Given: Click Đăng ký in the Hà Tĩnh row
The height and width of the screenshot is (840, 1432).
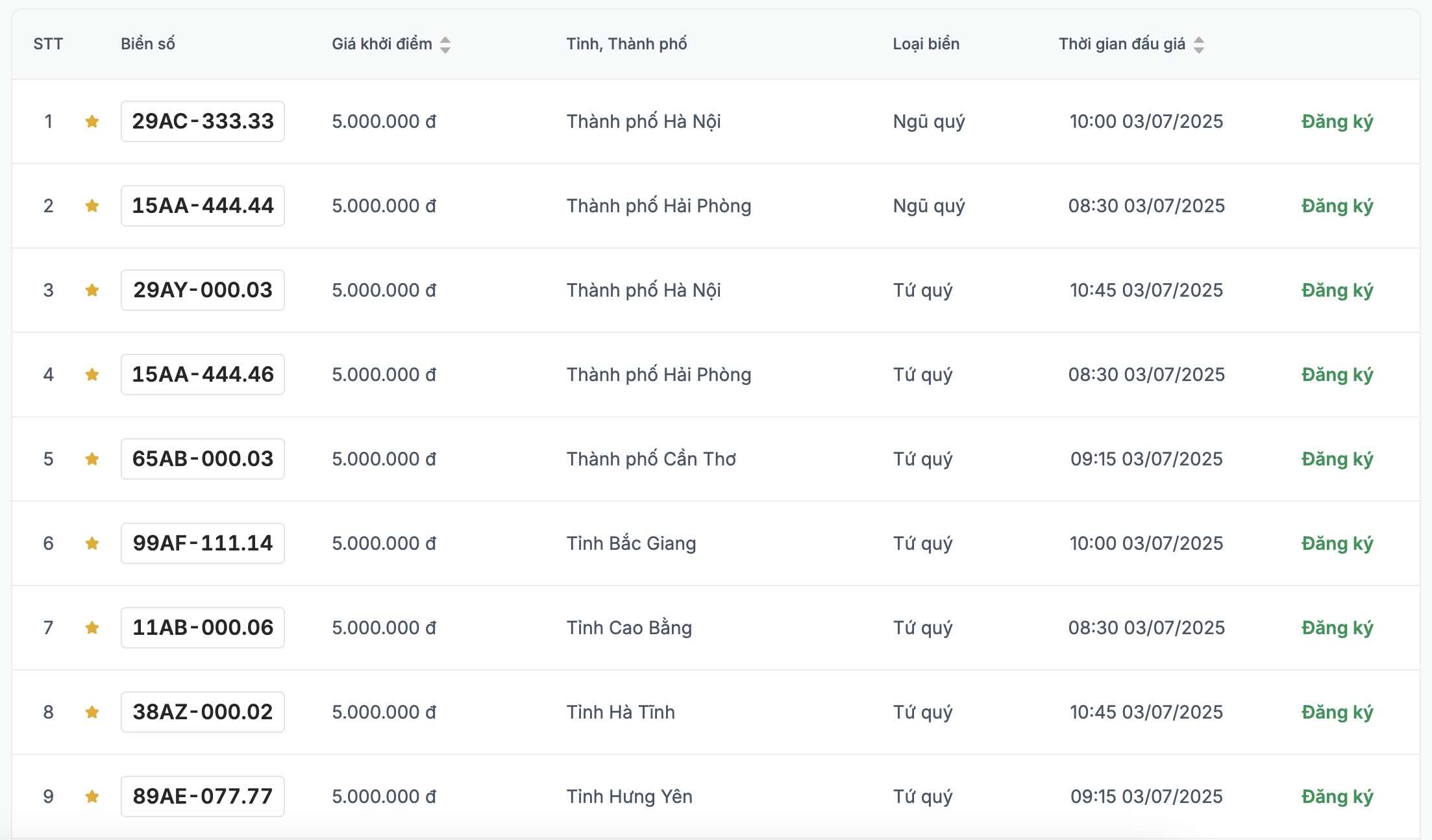Looking at the screenshot, I should (x=1337, y=712).
